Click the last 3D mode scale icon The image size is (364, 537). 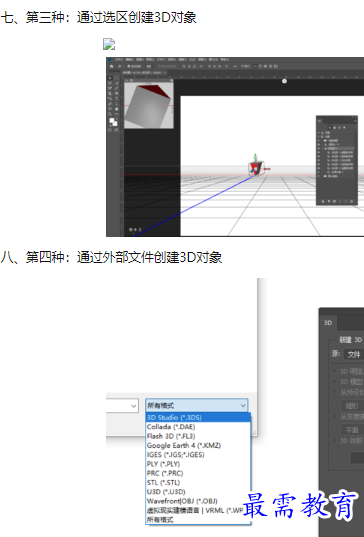point(276,66)
